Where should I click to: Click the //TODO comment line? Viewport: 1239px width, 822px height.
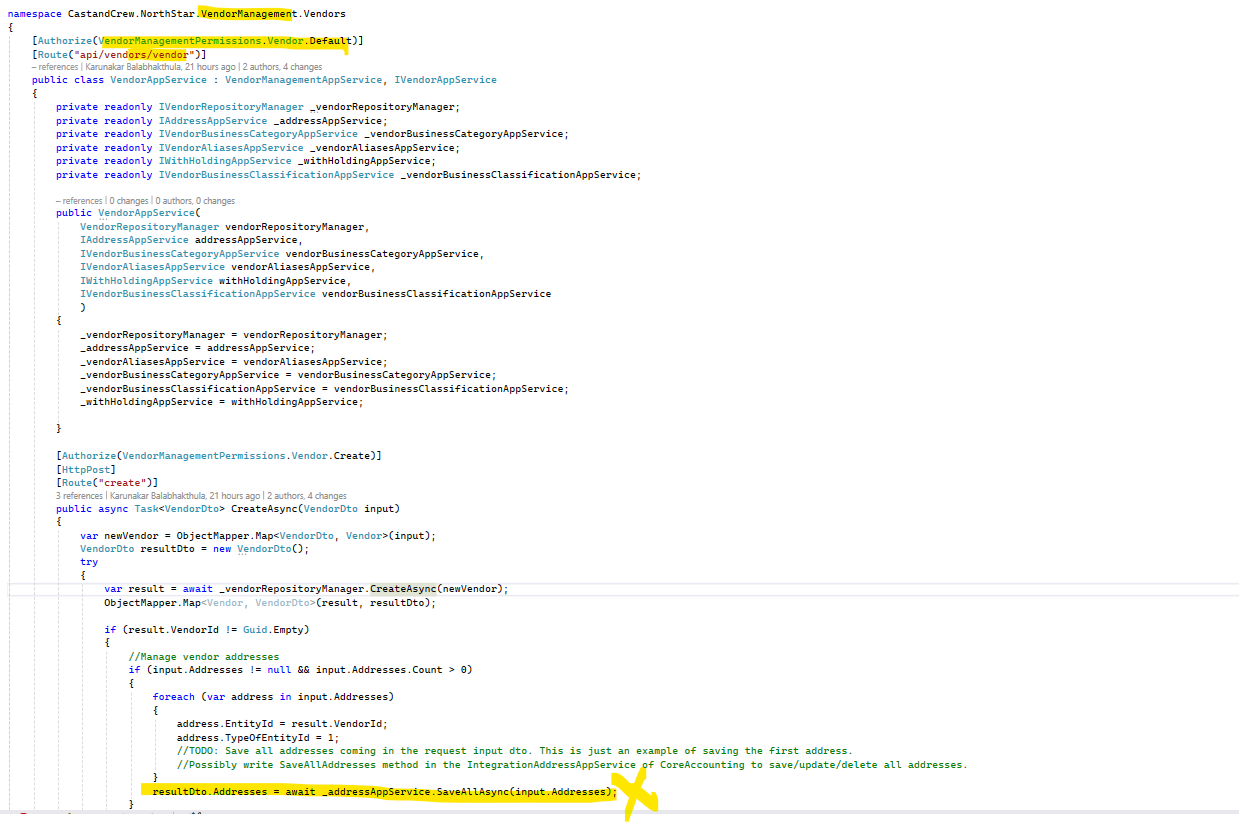(514, 751)
